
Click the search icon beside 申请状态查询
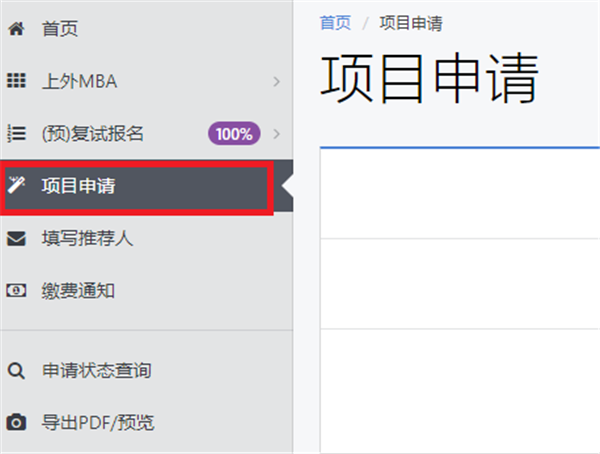[15, 371]
